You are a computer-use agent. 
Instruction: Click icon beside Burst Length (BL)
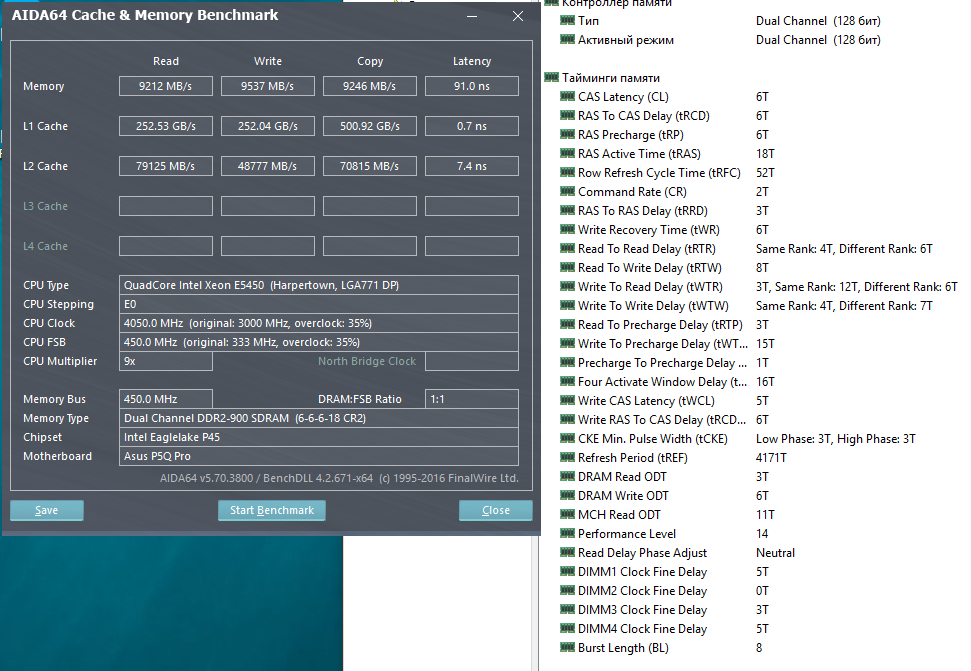567,647
